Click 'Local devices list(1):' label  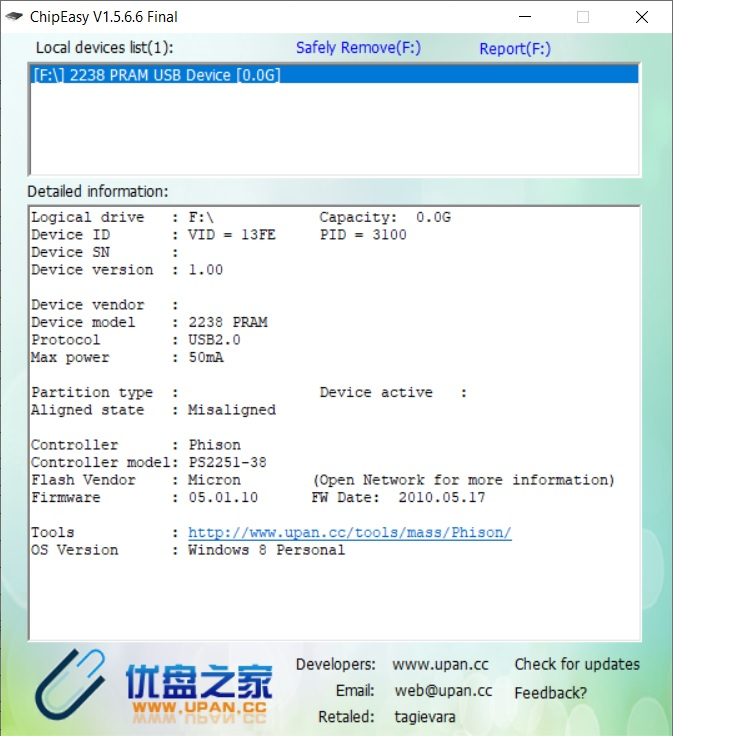[x=104, y=48]
